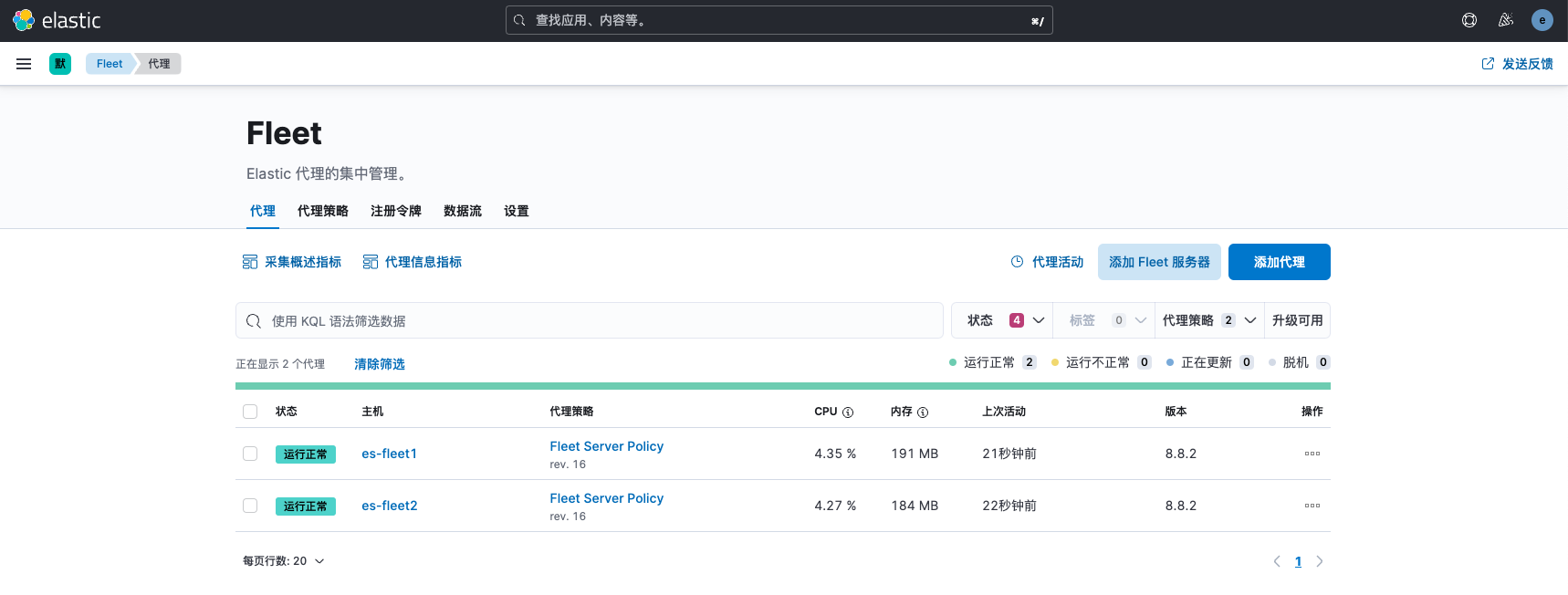This screenshot has height=595, width=1568.
Task: Click the 添加 Fleet 服务器 button
Action: click(1159, 262)
